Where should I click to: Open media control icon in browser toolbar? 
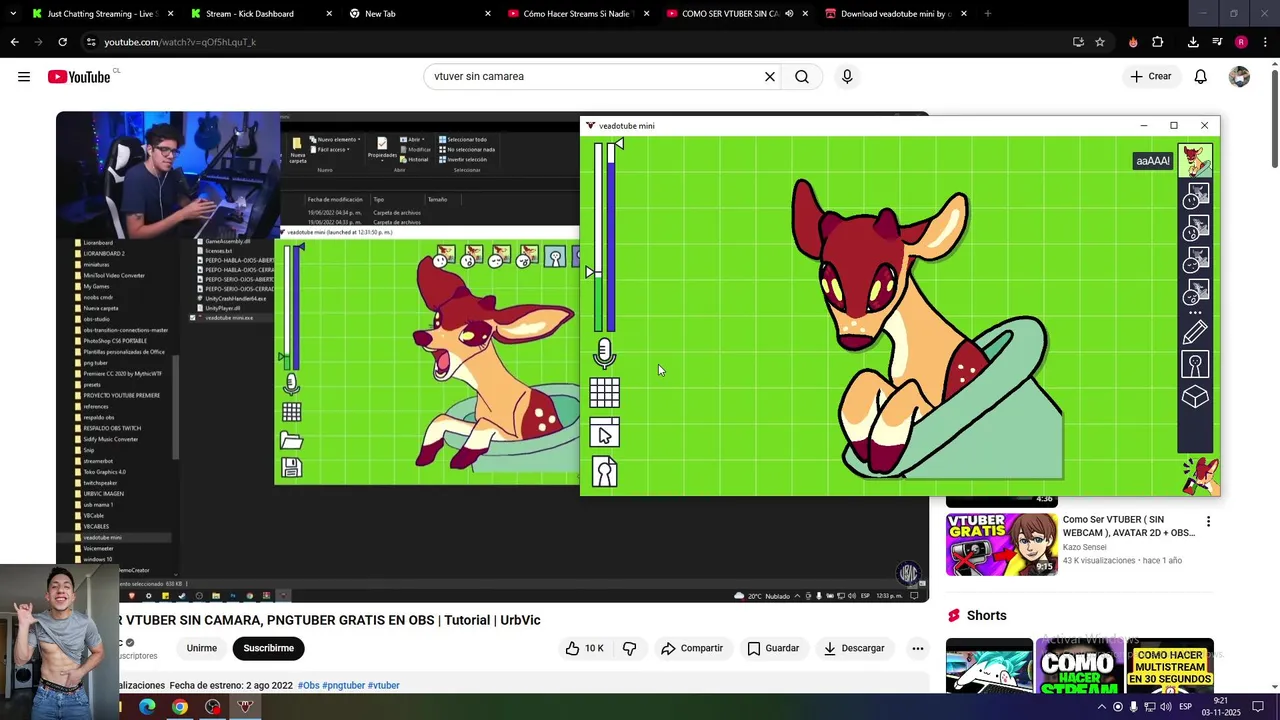pos(1217,42)
